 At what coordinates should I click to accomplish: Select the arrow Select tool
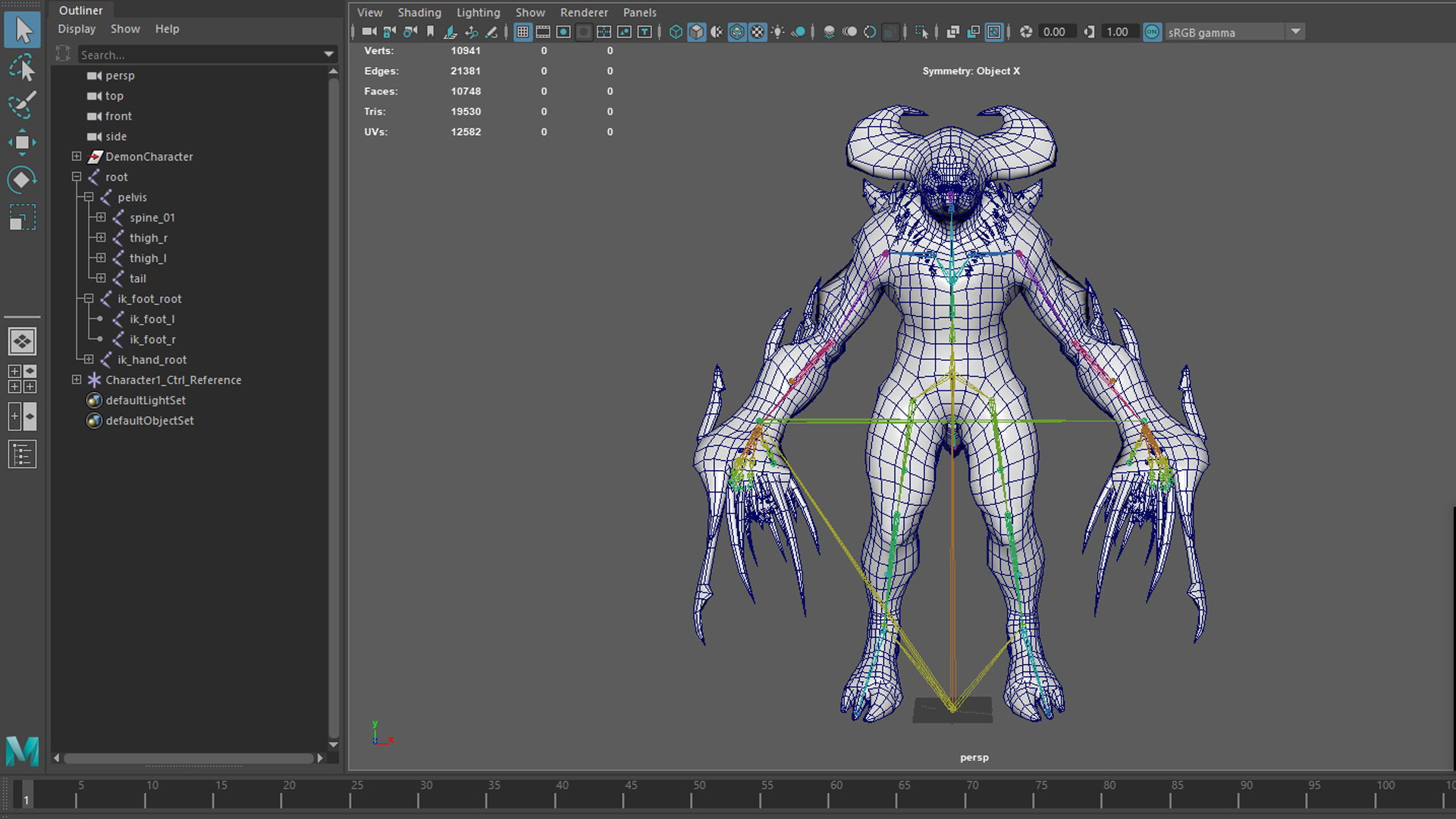point(23,30)
